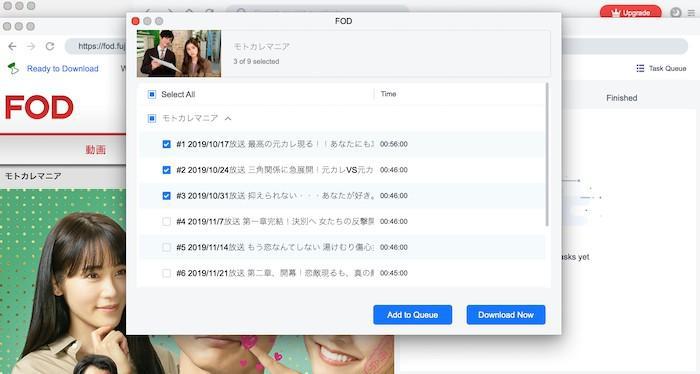Image resolution: width=700 pixels, height=374 pixels.
Task: Open the hamburger menu at top right
Action: coord(691,13)
